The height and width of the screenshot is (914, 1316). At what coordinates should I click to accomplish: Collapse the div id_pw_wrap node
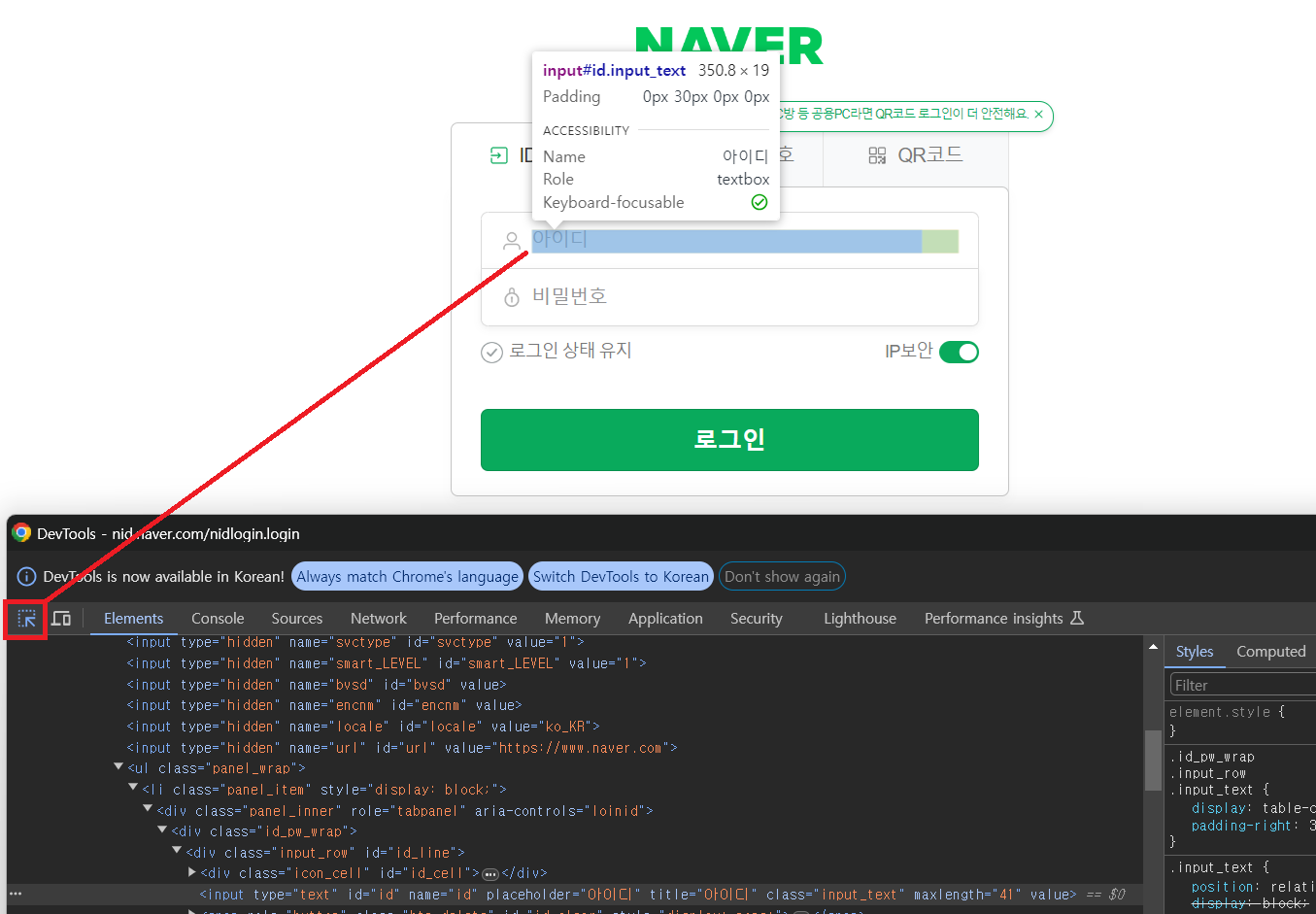pyautogui.click(x=162, y=831)
